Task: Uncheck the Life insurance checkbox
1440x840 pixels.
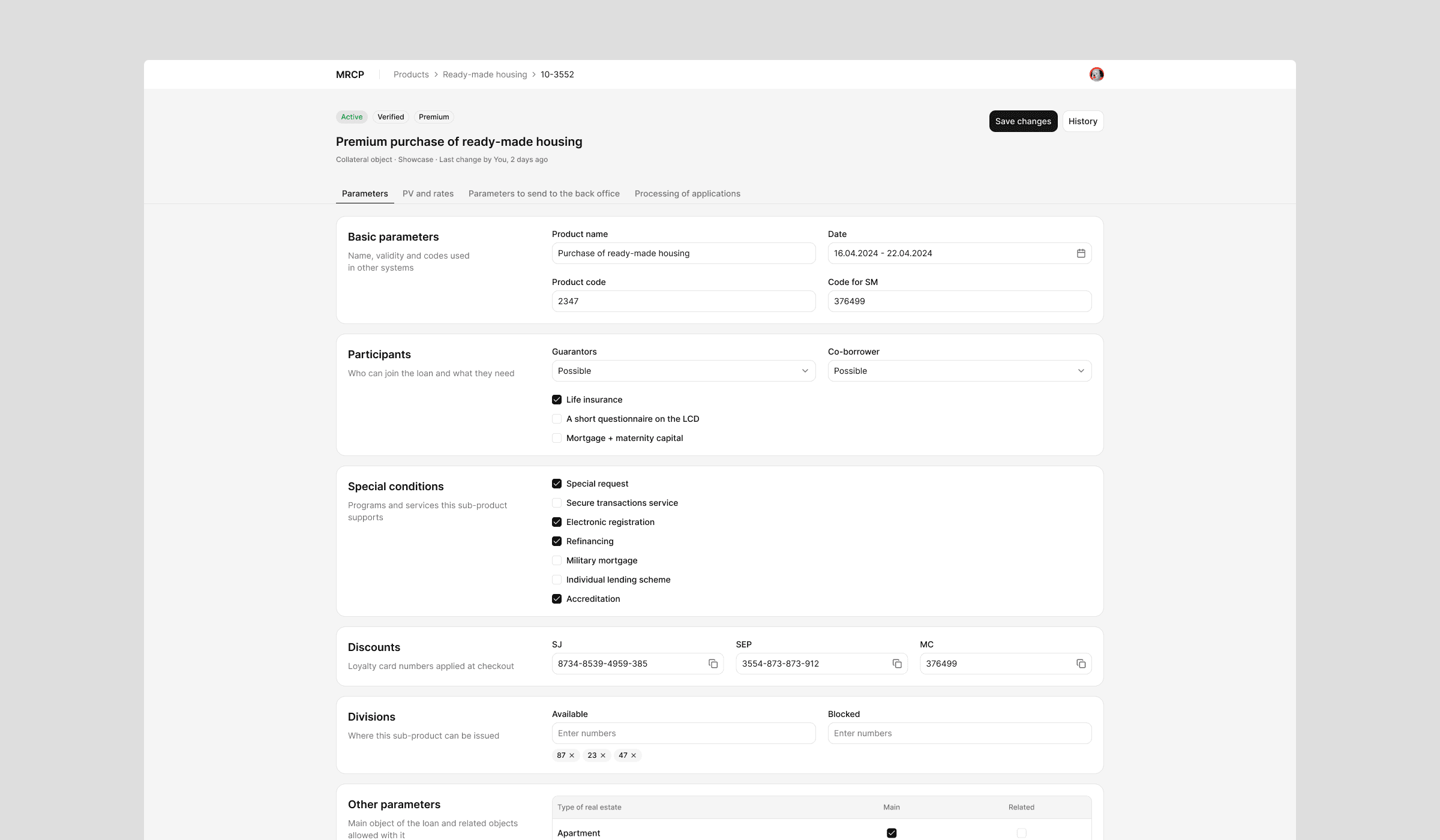Action: (557, 400)
